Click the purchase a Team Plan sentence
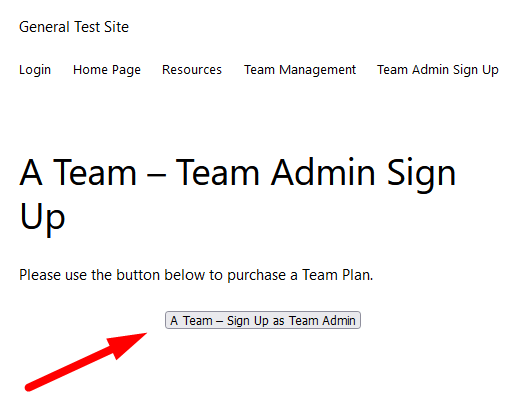This screenshot has width=531, height=413. click(196, 275)
